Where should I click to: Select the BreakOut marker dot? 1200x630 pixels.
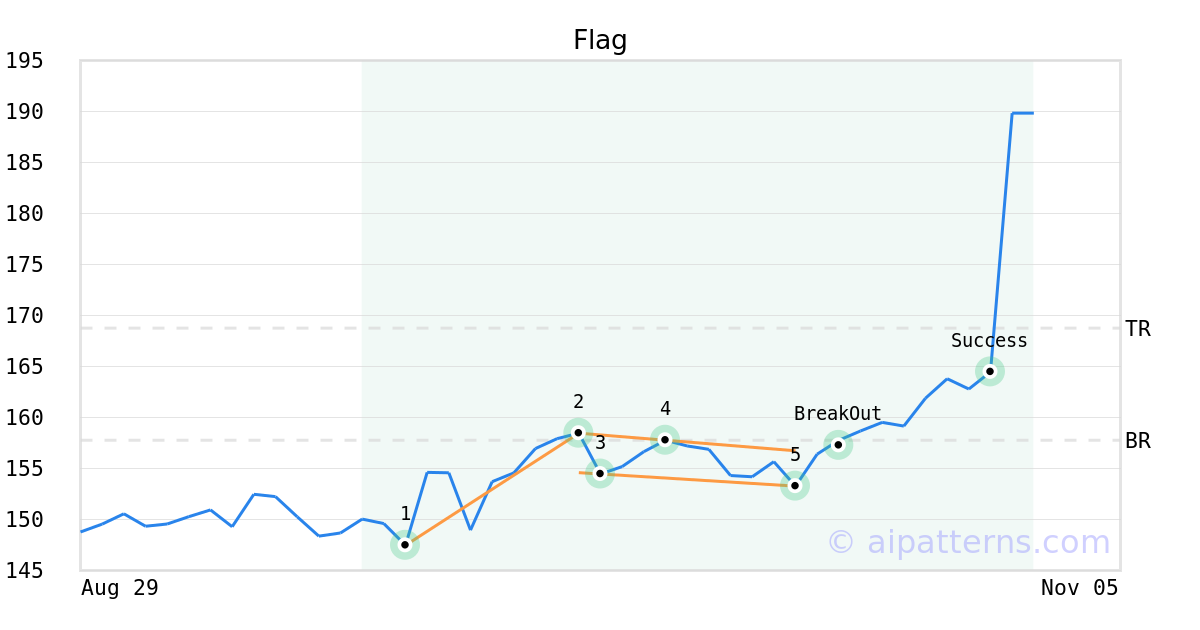click(838, 445)
